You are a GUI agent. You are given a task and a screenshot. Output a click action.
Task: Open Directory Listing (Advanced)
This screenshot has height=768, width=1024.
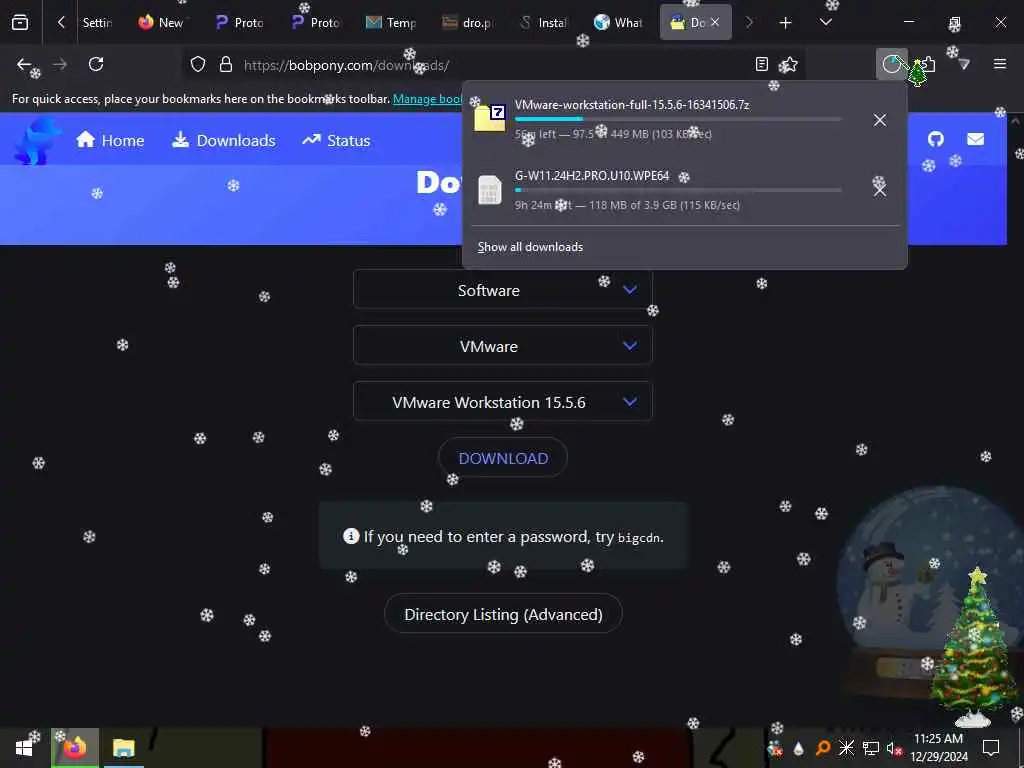click(x=503, y=614)
